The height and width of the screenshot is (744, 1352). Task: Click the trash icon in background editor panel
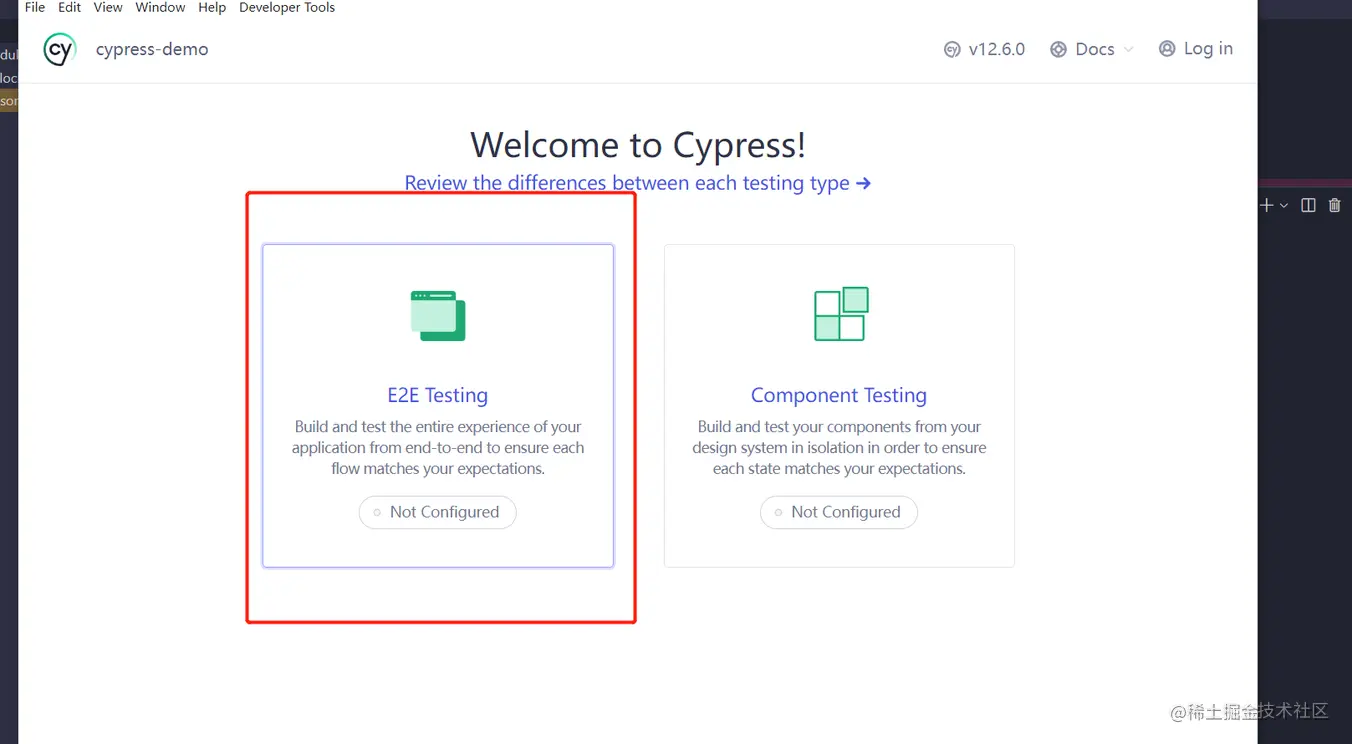tap(1334, 205)
